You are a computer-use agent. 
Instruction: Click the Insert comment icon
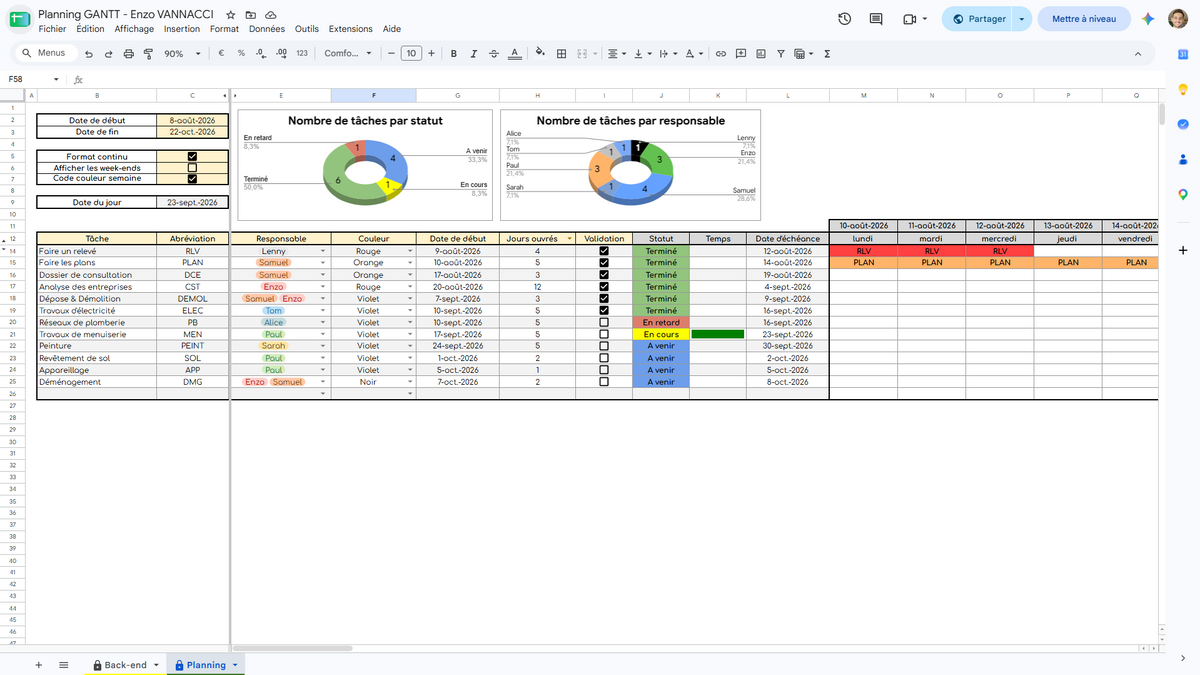pyautogui.click(x=741, y=54)
